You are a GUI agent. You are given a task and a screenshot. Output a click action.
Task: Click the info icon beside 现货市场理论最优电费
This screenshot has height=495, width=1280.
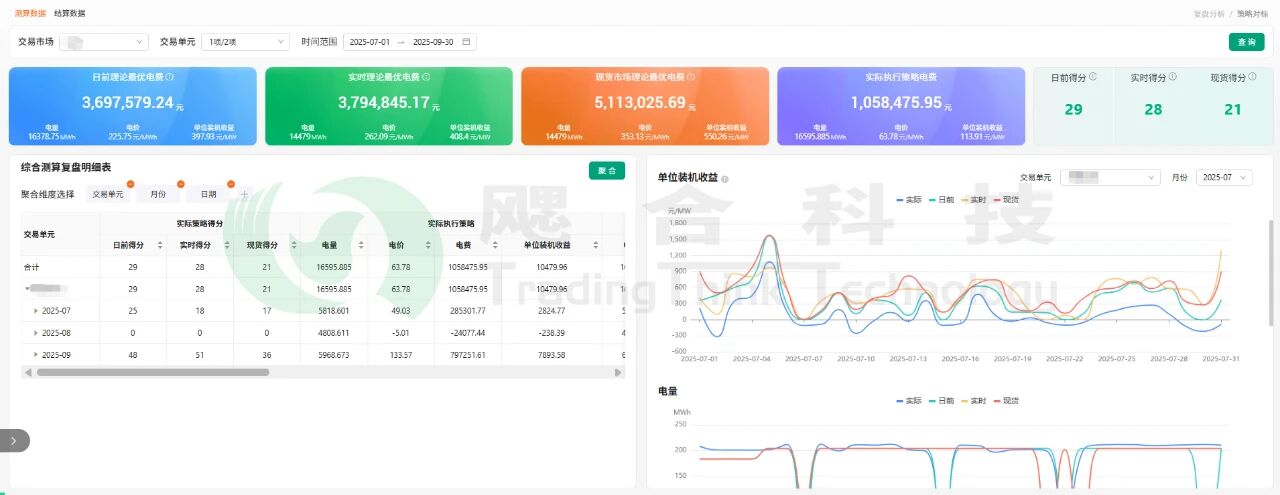click(x=691, y=77)
